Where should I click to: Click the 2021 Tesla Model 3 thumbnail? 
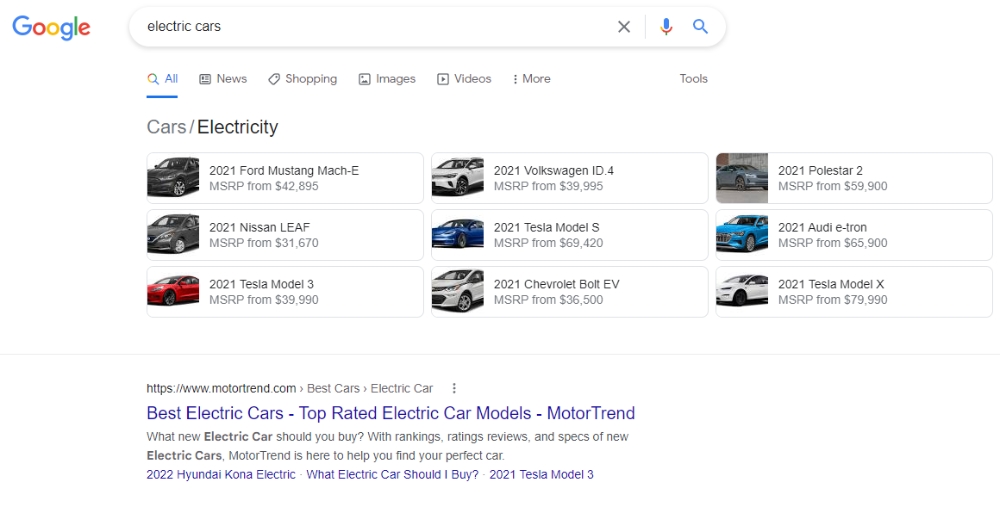click(x=173, y=291)
